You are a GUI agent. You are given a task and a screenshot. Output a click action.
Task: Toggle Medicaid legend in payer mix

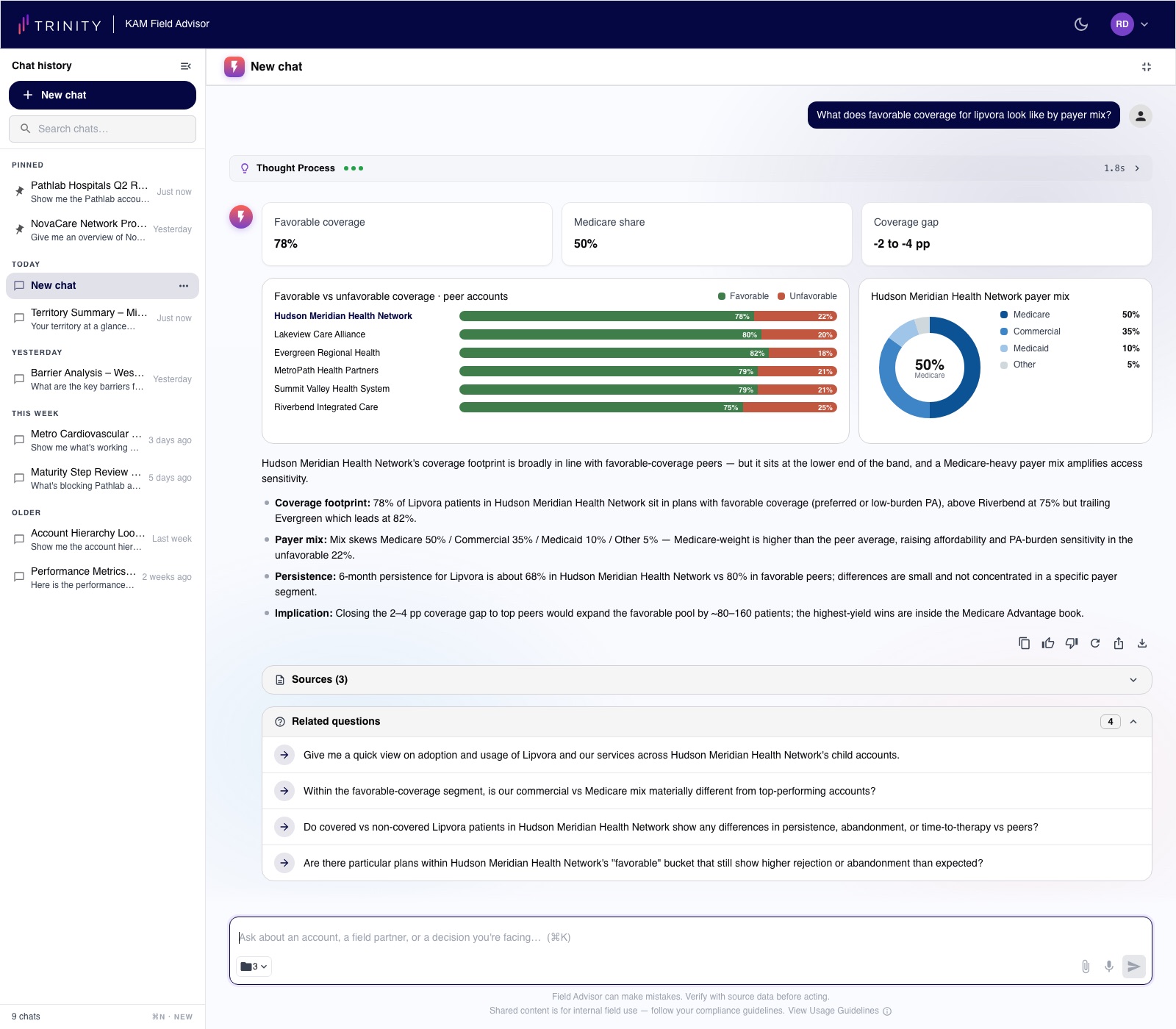[1069, 348]
